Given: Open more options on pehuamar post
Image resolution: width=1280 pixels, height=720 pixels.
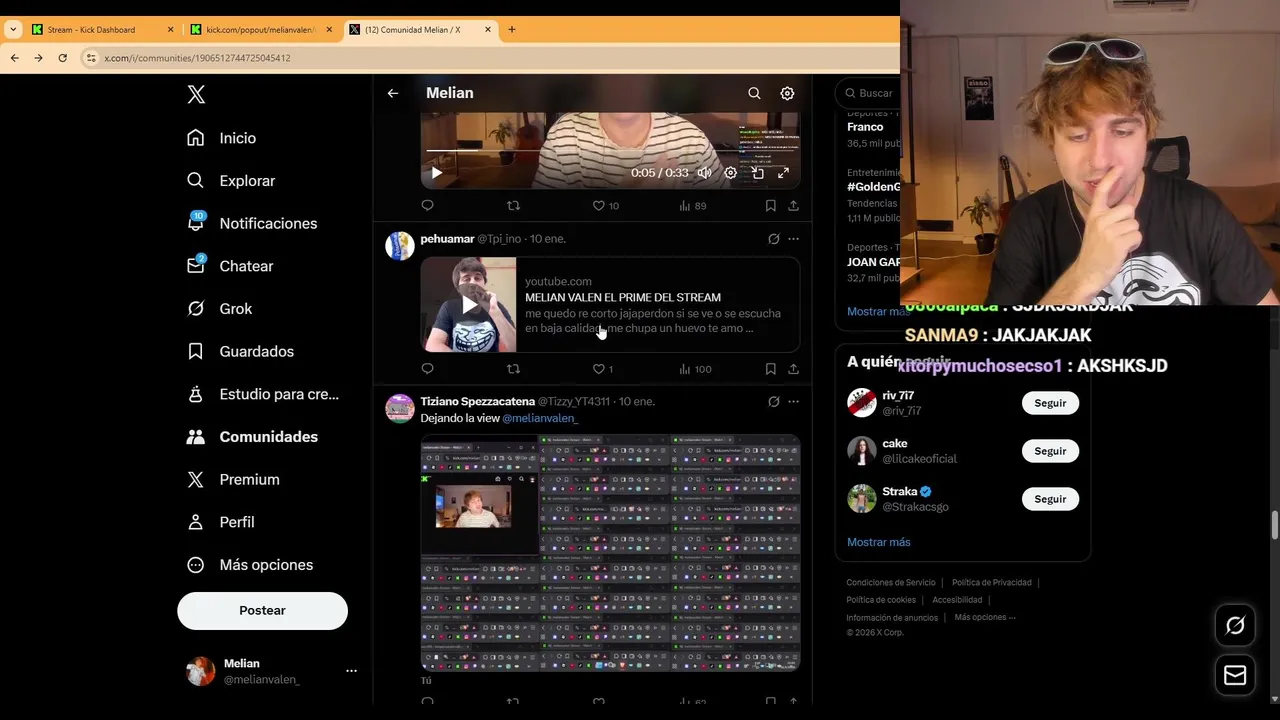Looking at the screenshot, I should (x=793, y=239).
